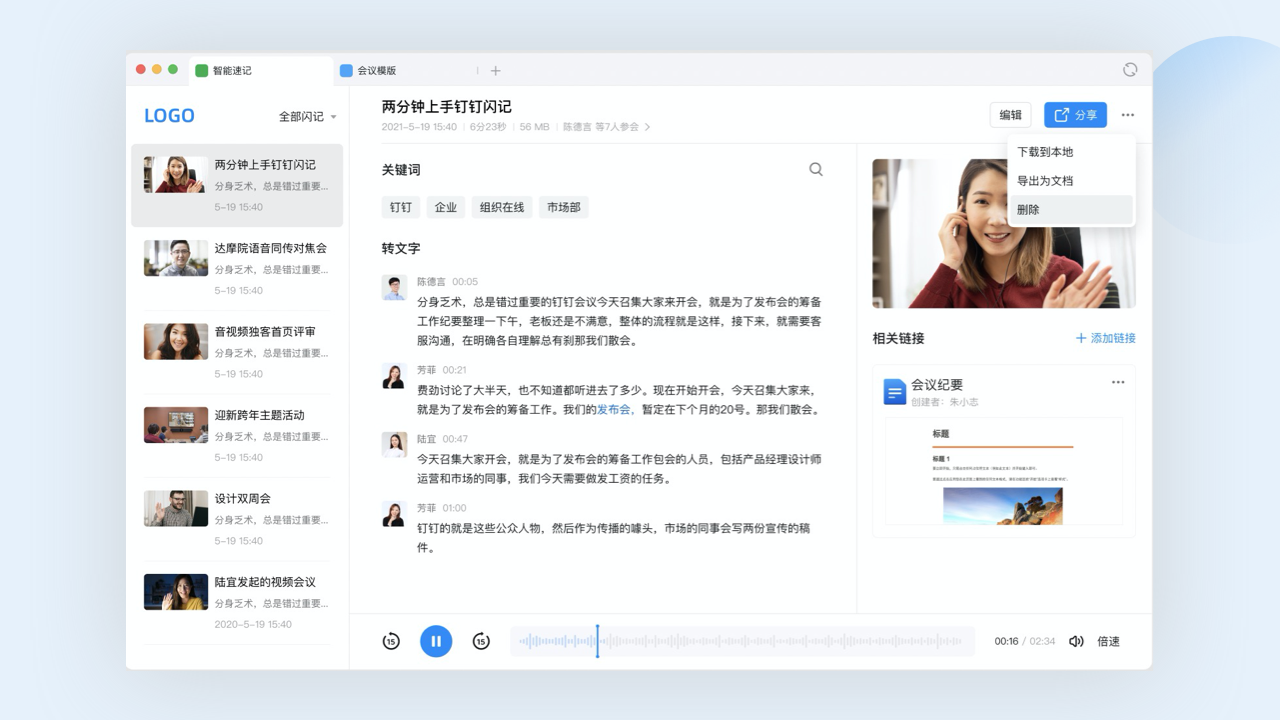Viewport: 1280px width, 720px height.
Task: Click the 编辑 button
Action: (x=1010, y=114)
